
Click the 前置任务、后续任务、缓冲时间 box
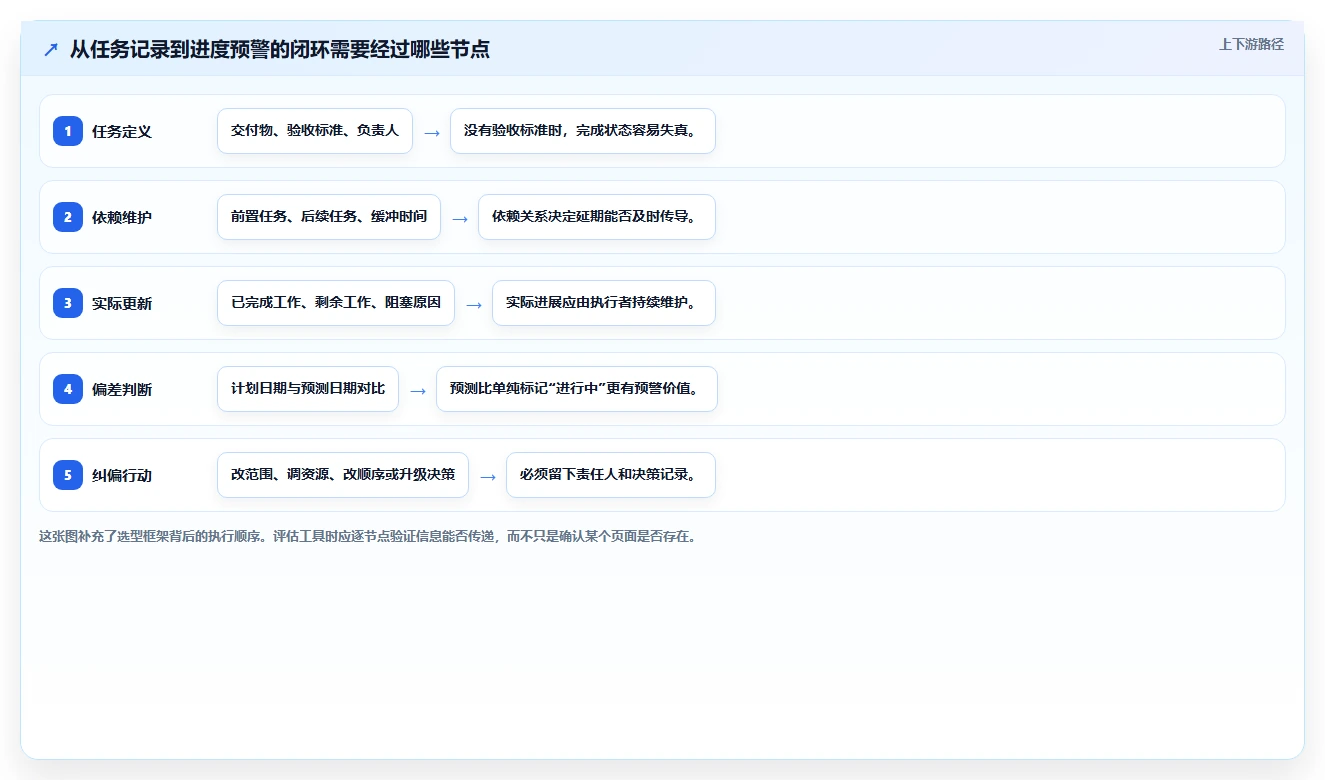[329, 217]
